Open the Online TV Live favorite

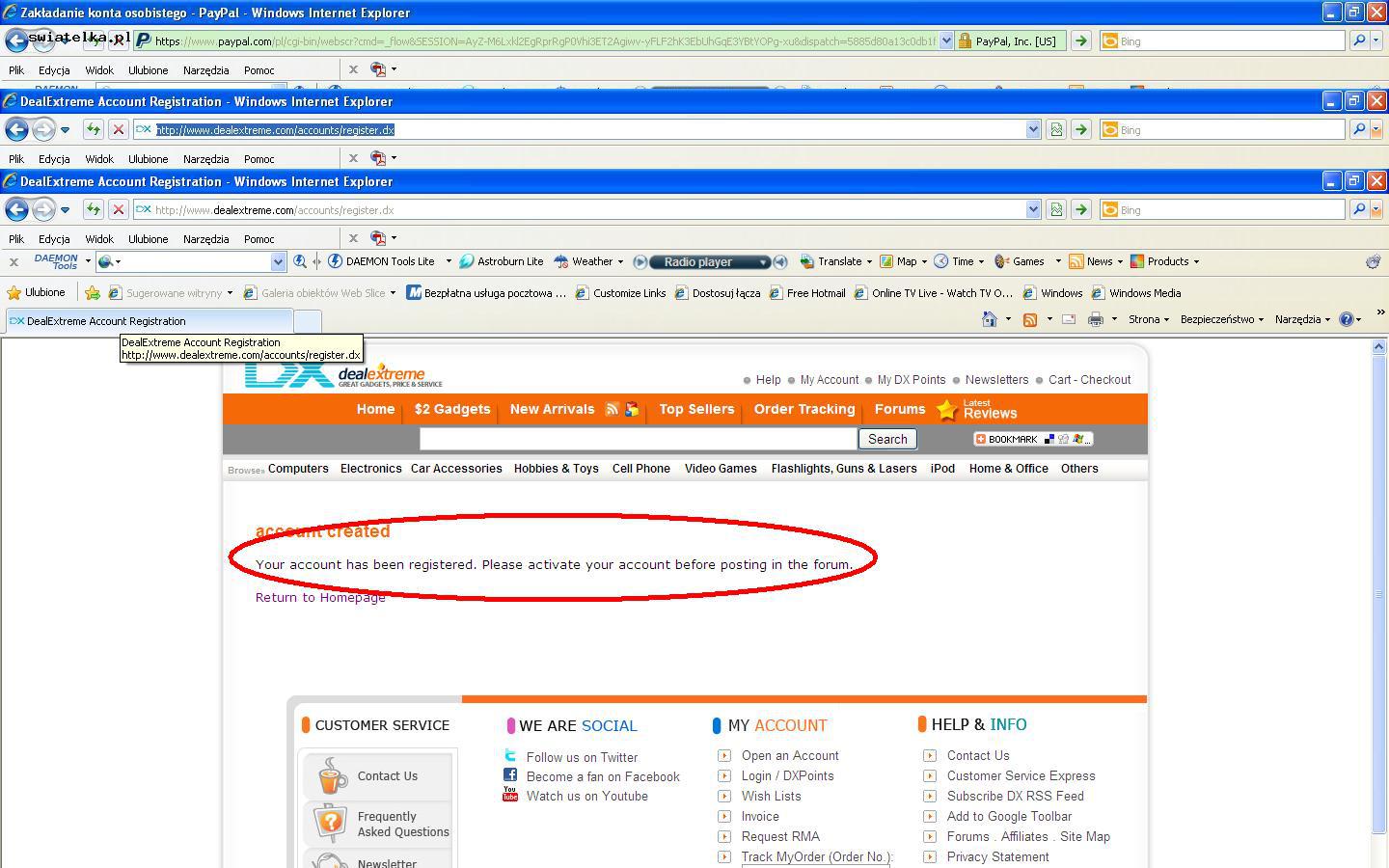tap(934, 293)
